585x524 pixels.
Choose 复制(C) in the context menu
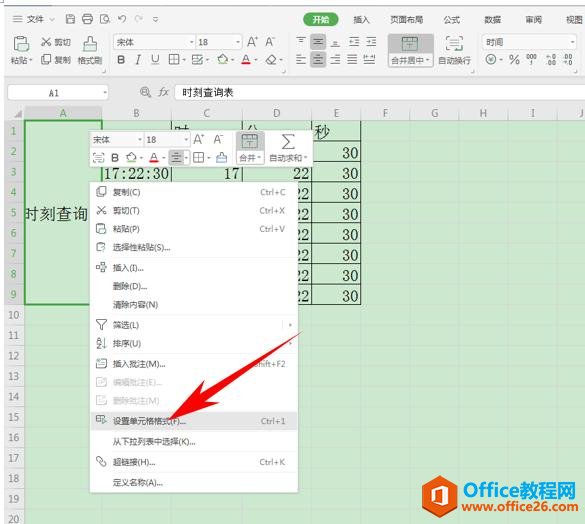click(x=194, y=192)
